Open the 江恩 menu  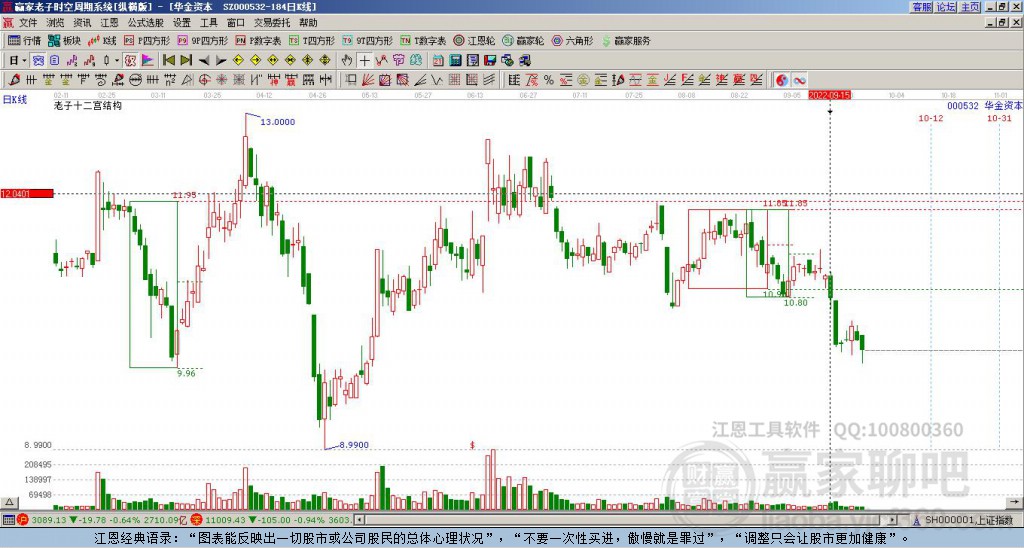[109, 23]
